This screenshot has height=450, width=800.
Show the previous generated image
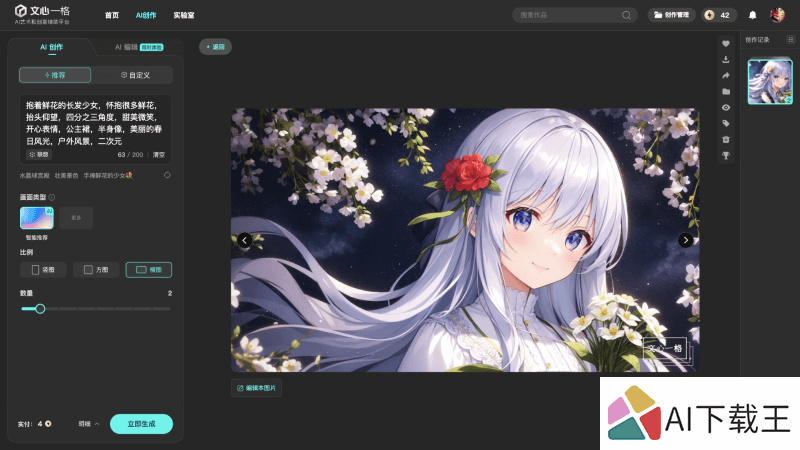point(244,240)
